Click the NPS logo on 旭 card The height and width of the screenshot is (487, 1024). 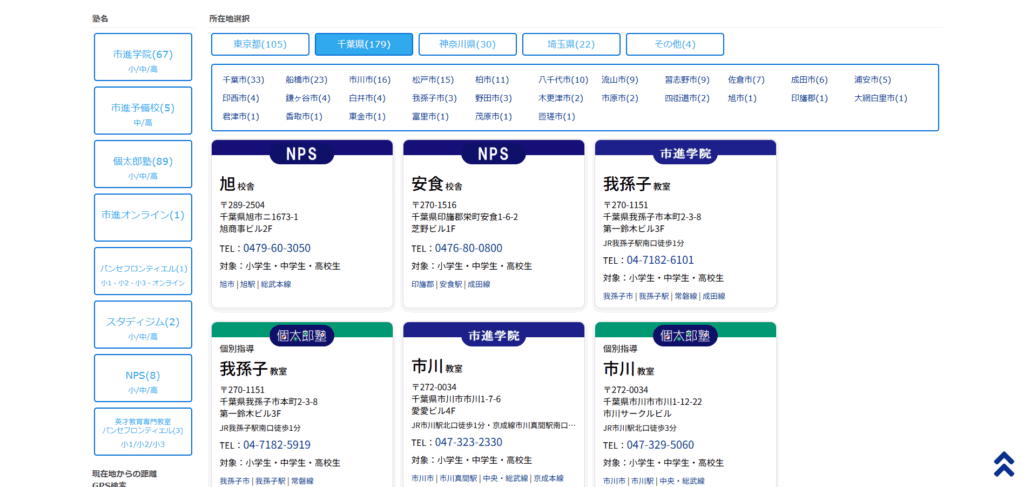[302, 153]
